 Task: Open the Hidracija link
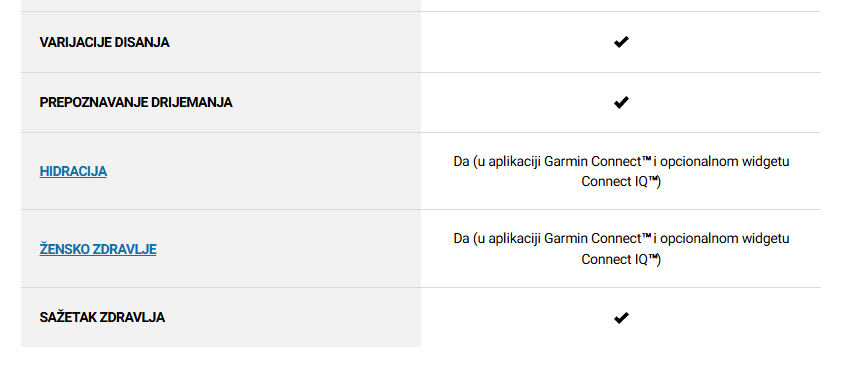73,172
